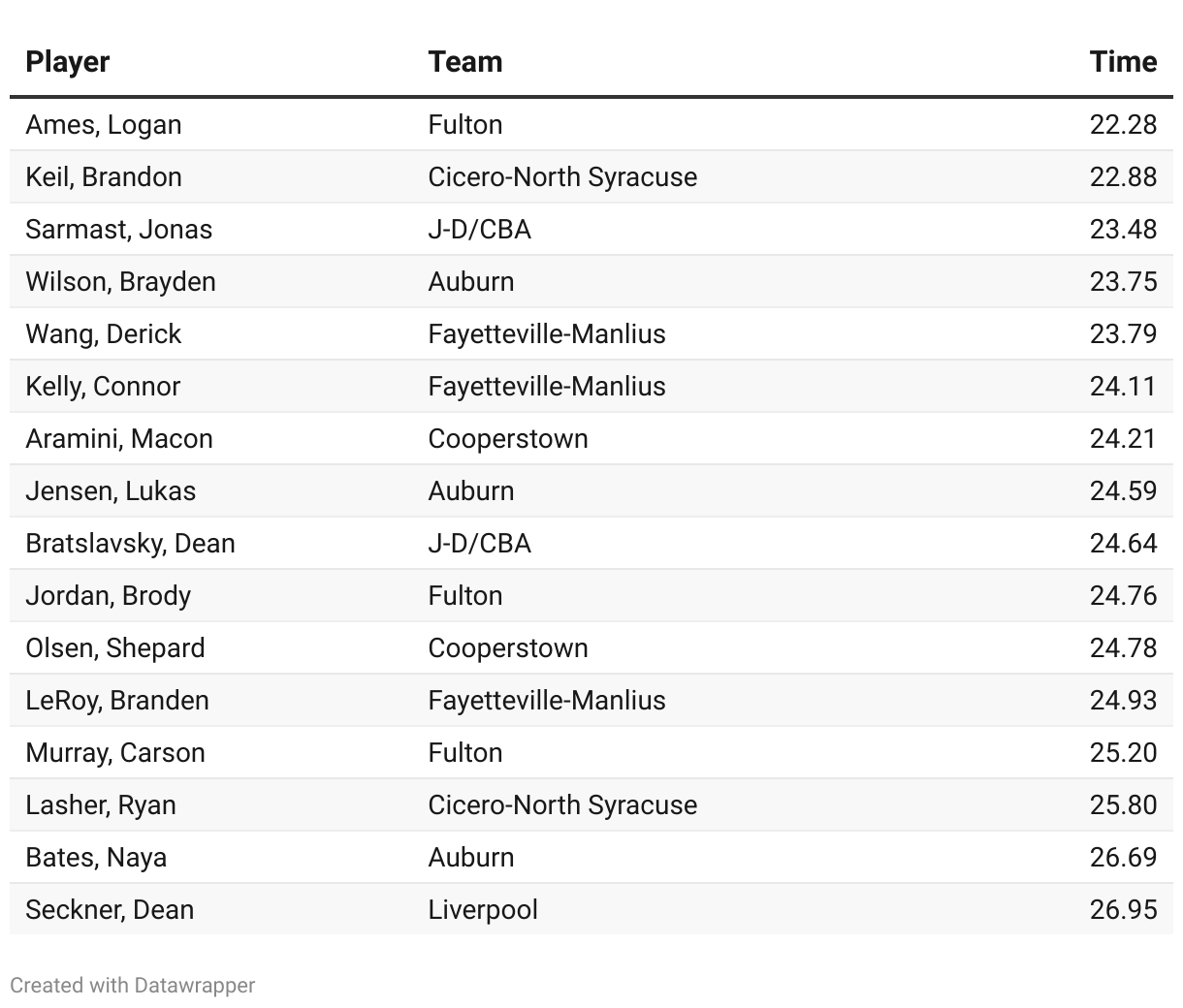This screenshot has height=1008, width=1183.
Task: Select the Lasher, Ryan player cell
Action: tap(101, 805)
